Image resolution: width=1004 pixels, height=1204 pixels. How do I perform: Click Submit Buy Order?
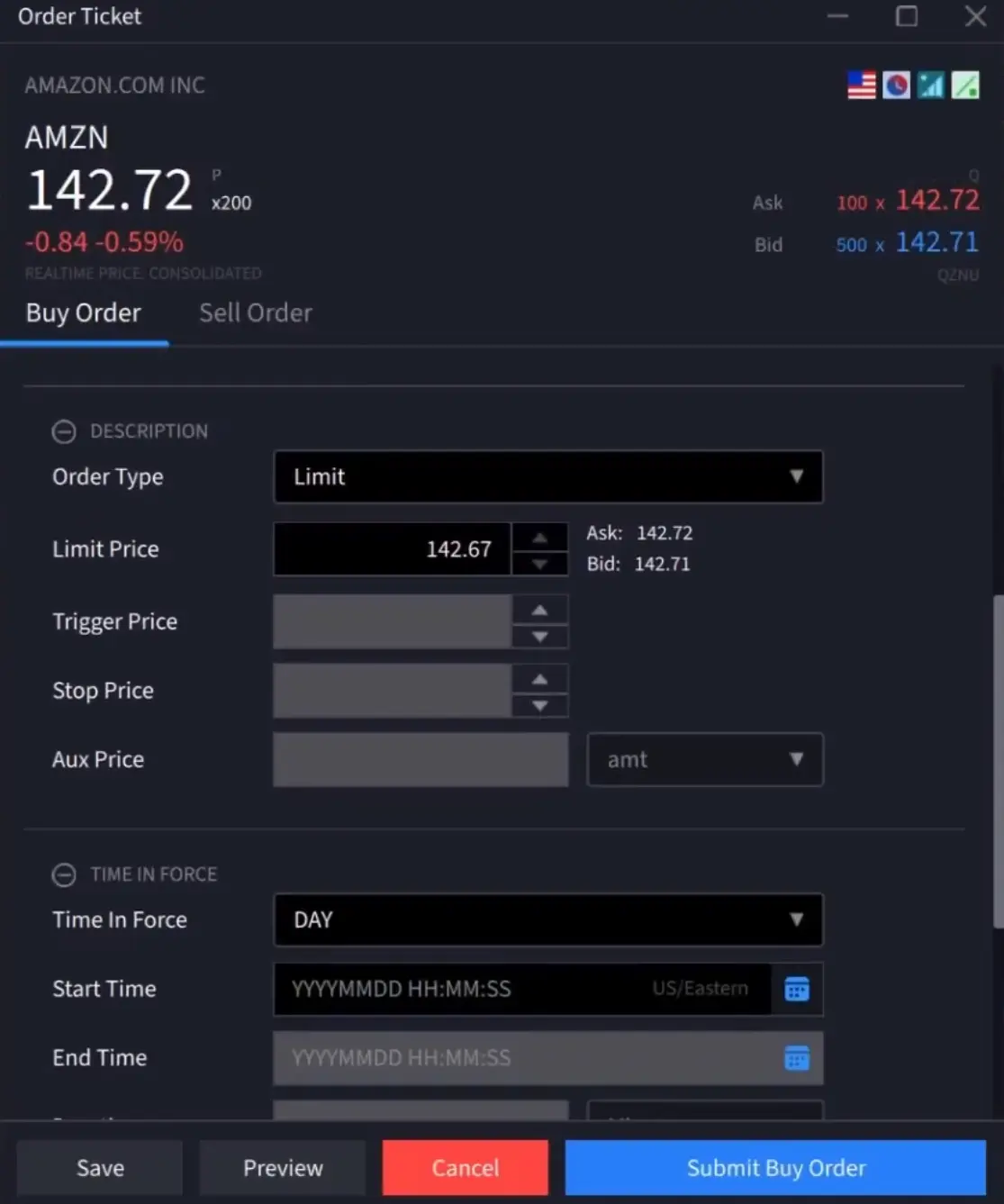pyautogui.click(x=775, y=1168)
